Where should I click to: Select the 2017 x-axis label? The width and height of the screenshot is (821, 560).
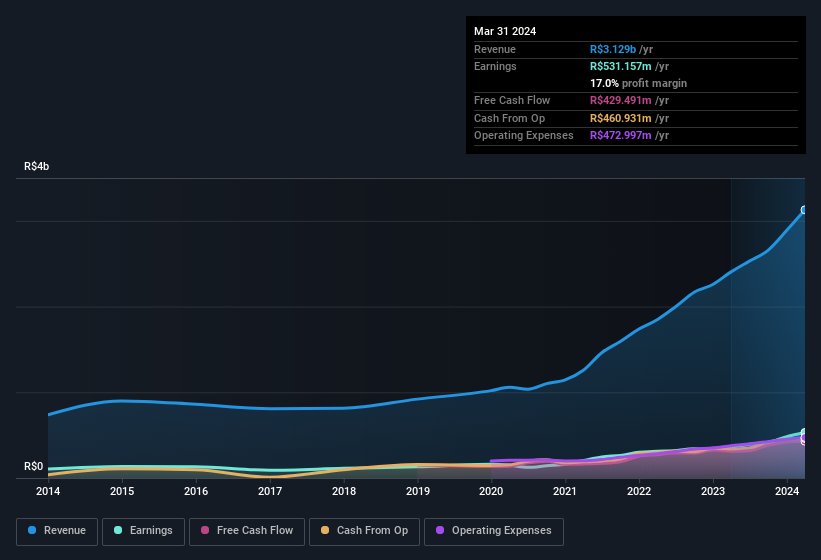click(x=270, y=491)
